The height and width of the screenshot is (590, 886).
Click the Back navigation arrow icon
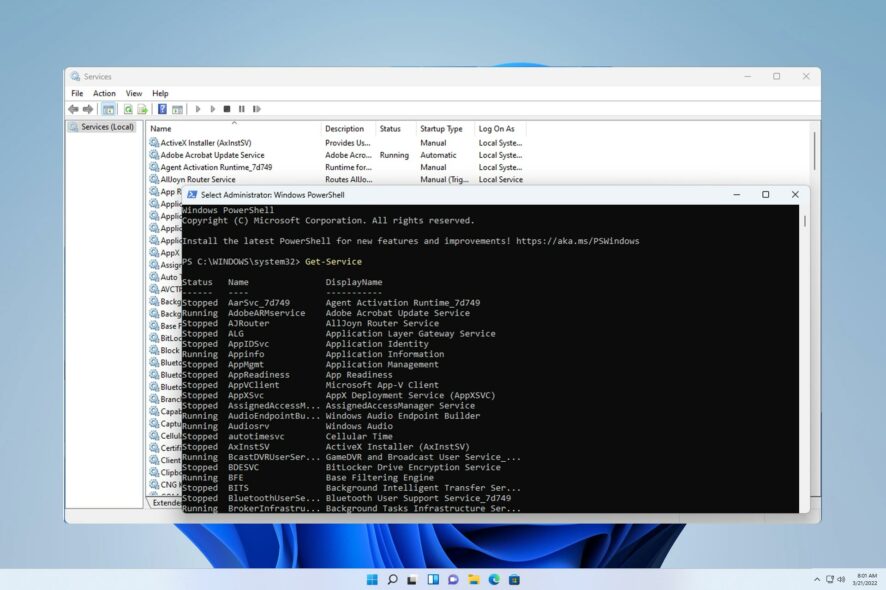(x=73, y=109)
